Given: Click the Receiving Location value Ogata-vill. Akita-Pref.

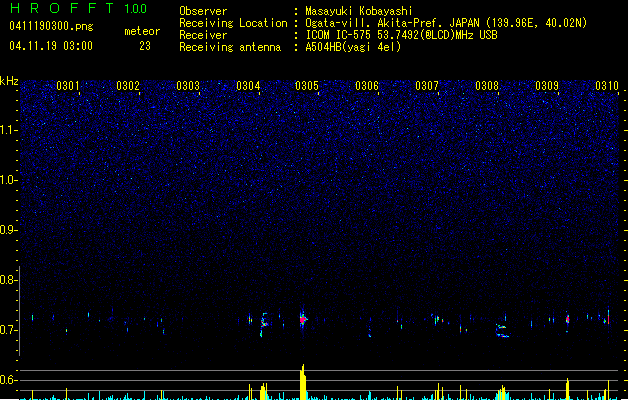Looking at the screenshot, I should point(375,23).
